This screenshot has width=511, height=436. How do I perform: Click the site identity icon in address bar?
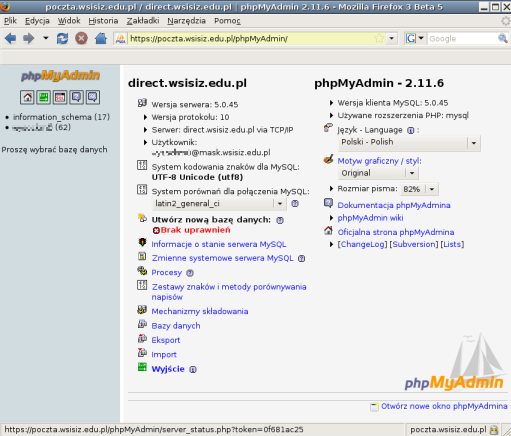120,39
